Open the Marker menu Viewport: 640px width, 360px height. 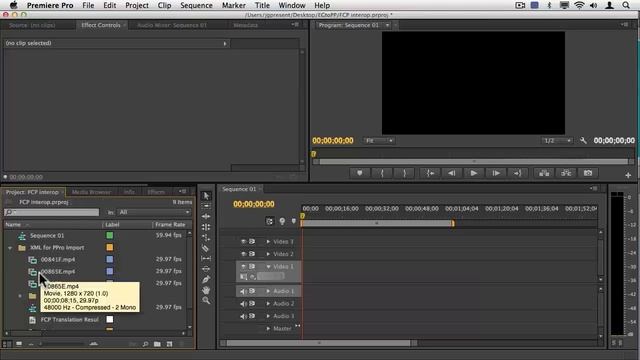coord(234,5)
